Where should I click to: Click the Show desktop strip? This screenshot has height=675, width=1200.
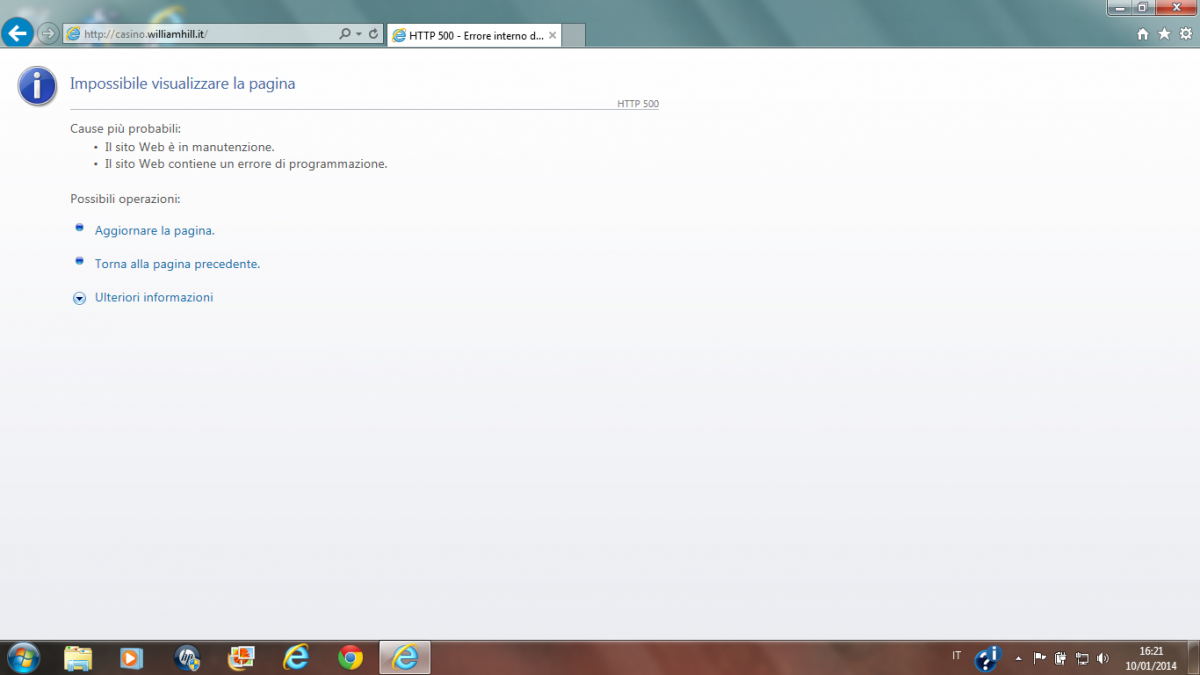(1193, 657)
